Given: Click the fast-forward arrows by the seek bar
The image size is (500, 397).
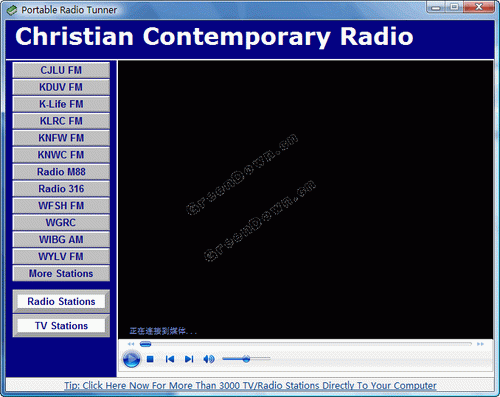Looking at the screenshot, I should [480, 344].
